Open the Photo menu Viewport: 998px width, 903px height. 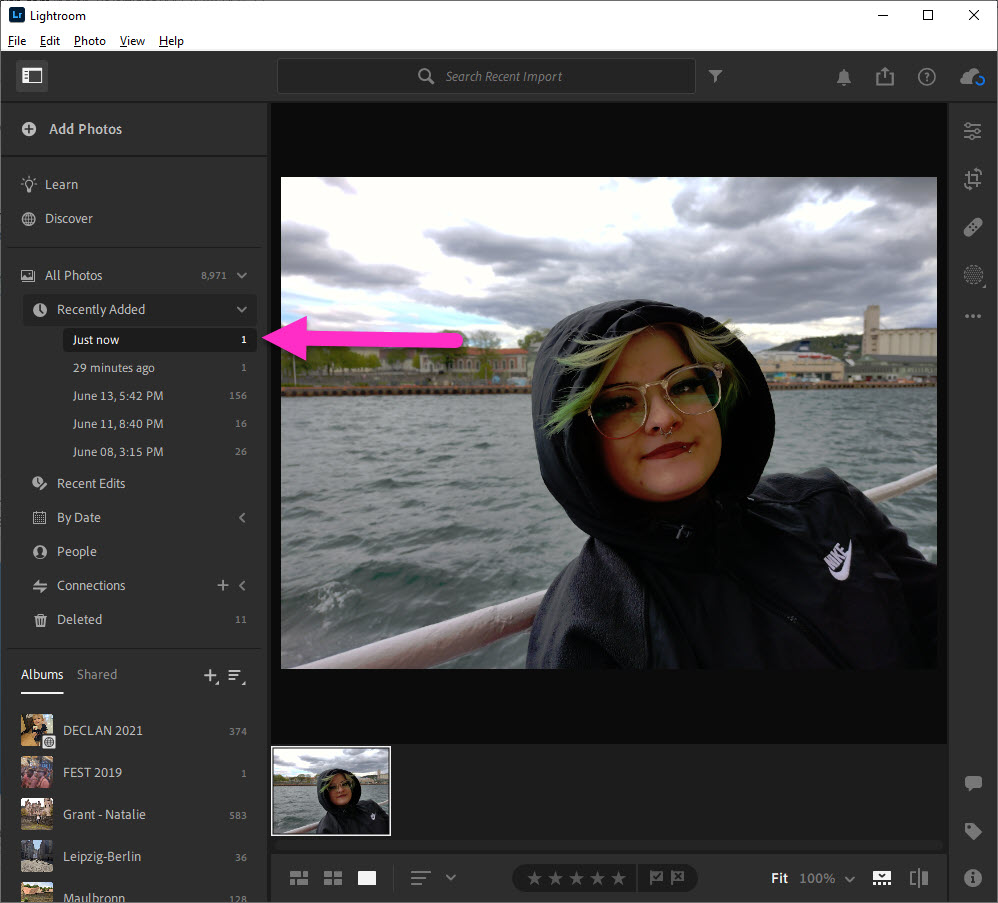(90, 41)
